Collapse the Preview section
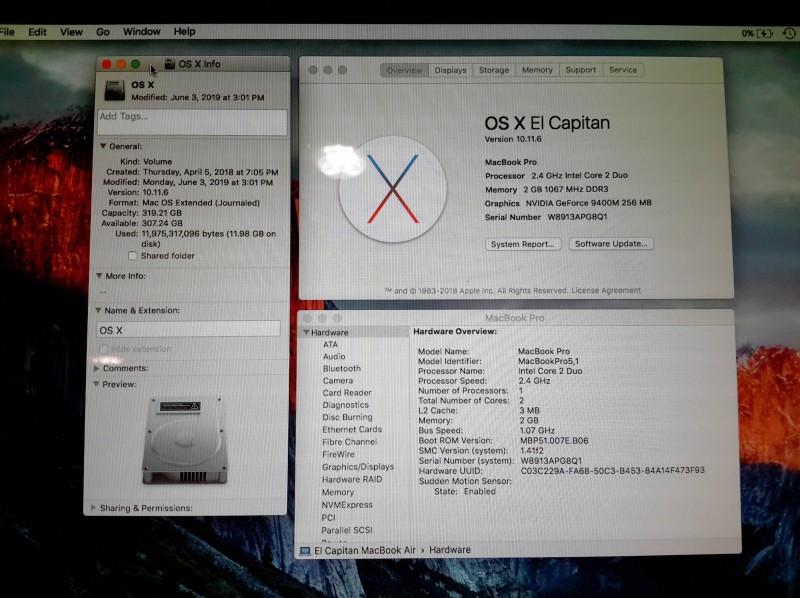 (x=96, y=384)
